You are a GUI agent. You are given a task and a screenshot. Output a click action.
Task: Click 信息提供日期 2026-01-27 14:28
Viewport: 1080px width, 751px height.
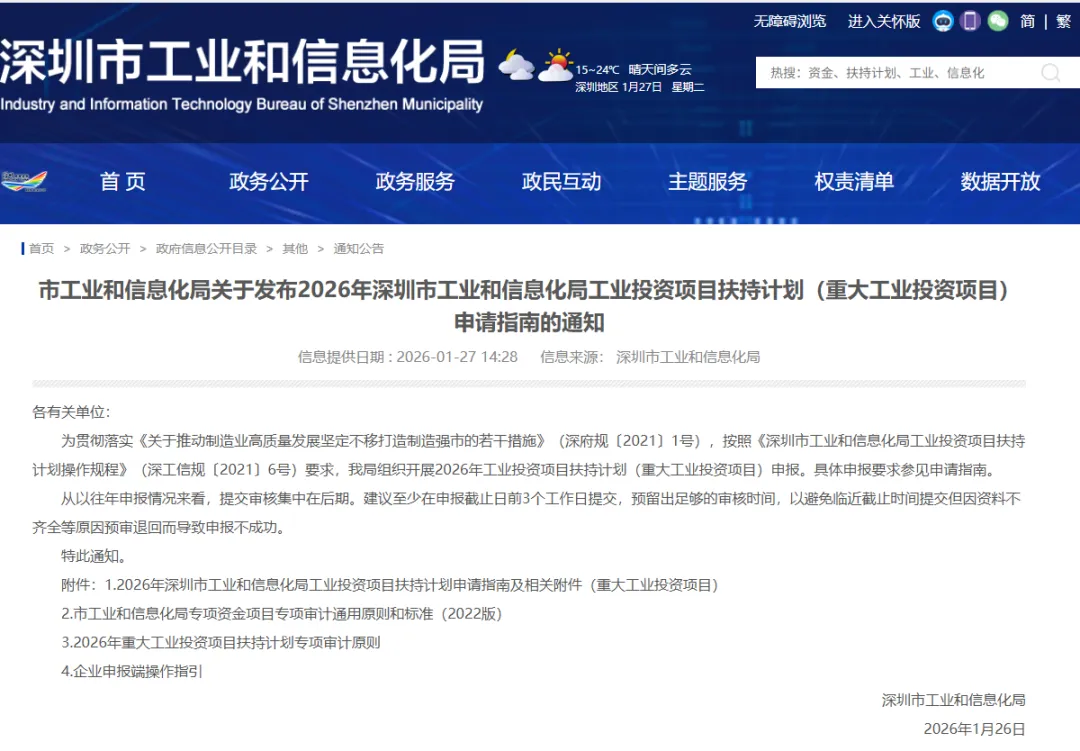407,357
